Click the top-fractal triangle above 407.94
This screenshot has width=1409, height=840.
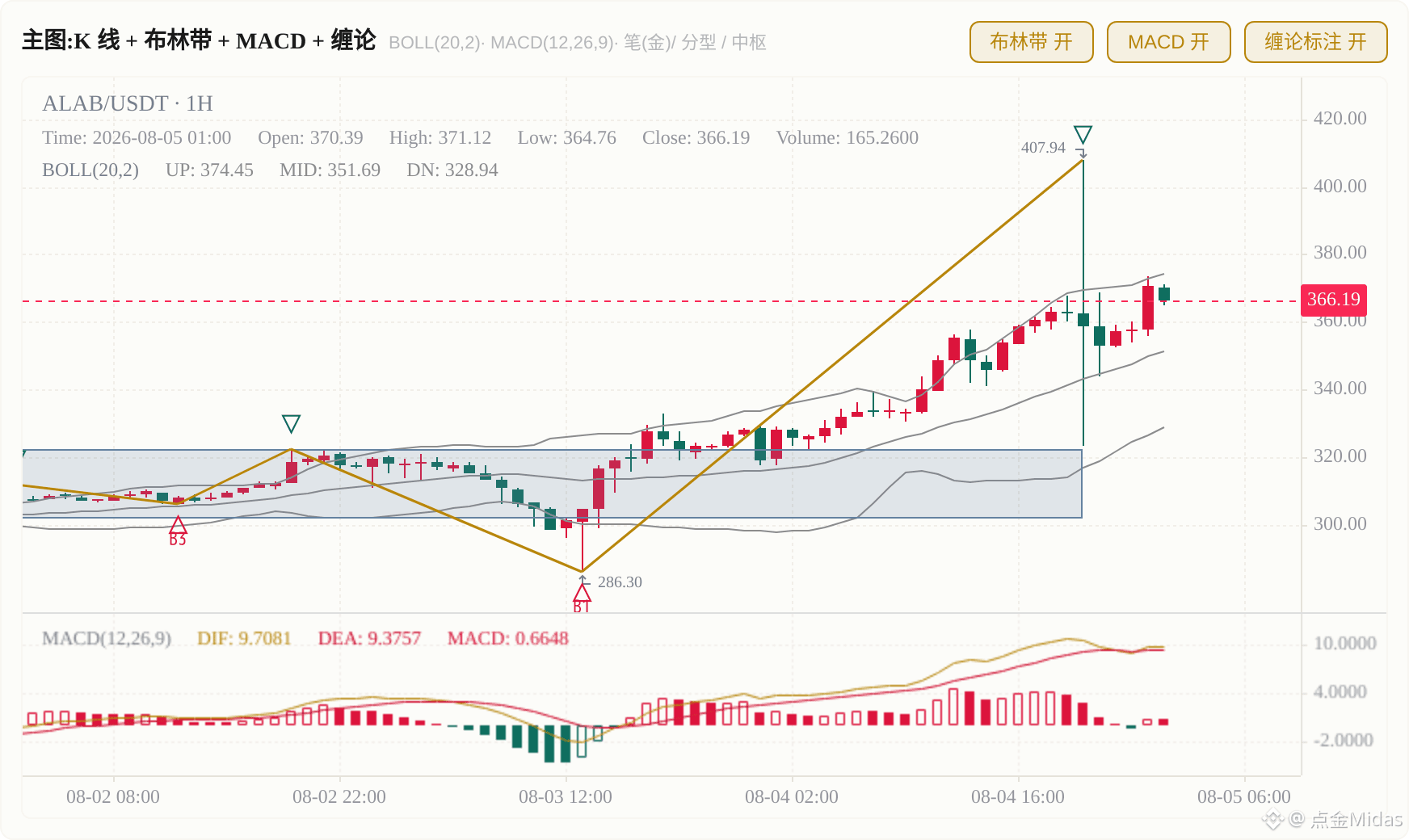point(1083,134)
